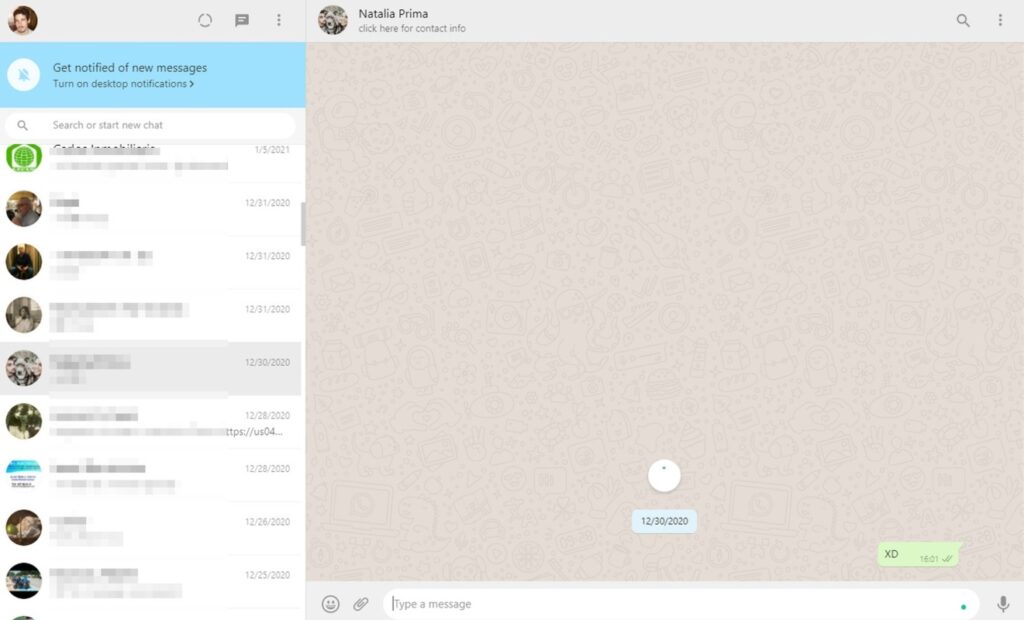1024x620 pixels.
Task: Click the 12/30/2020 date bubble
Action: point(664,521)
